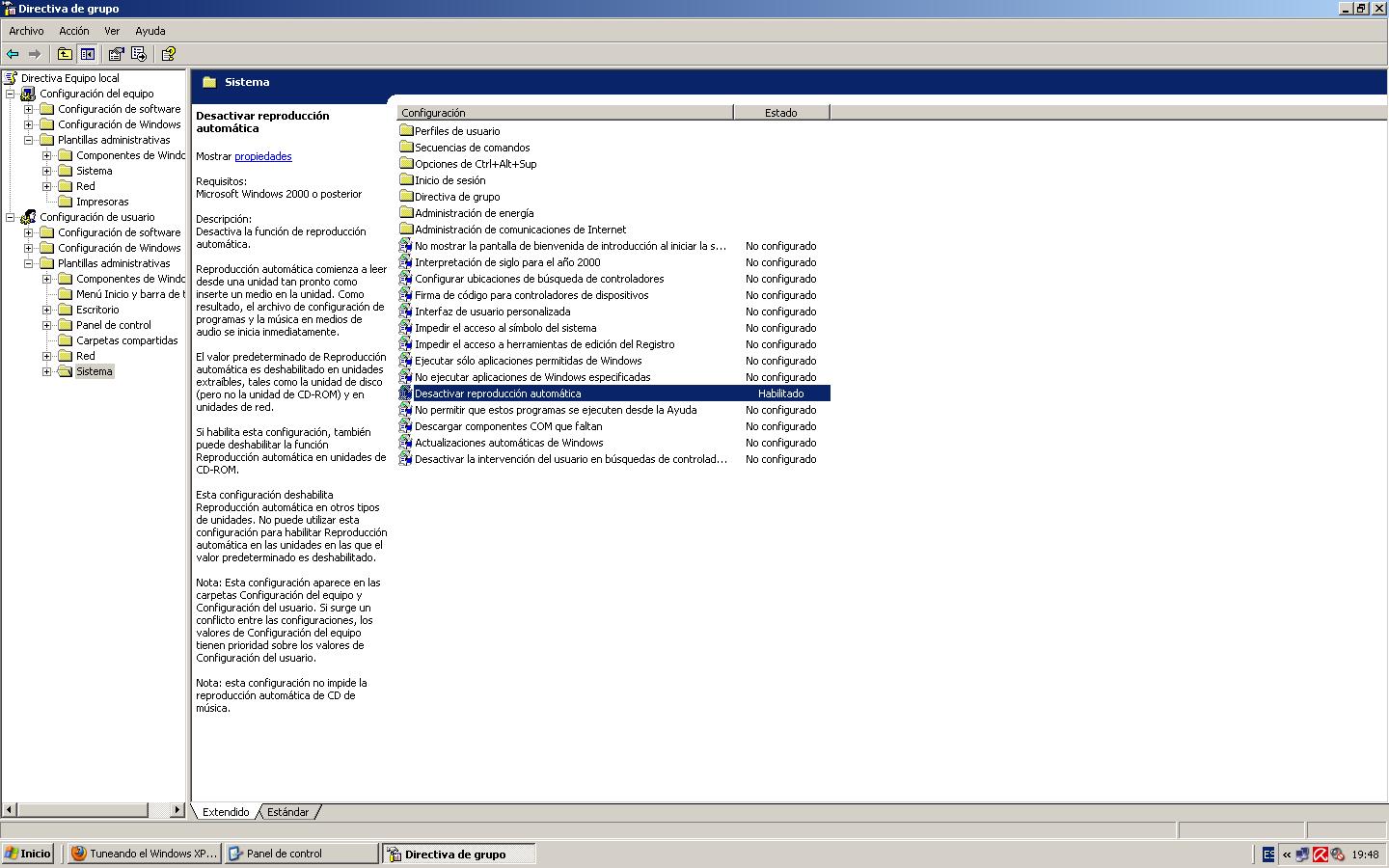Image resolution: width=1389 pixels, height=868 pixels.
Task: Click the Administración de energía folder icon
Action: tap(406, 213)
